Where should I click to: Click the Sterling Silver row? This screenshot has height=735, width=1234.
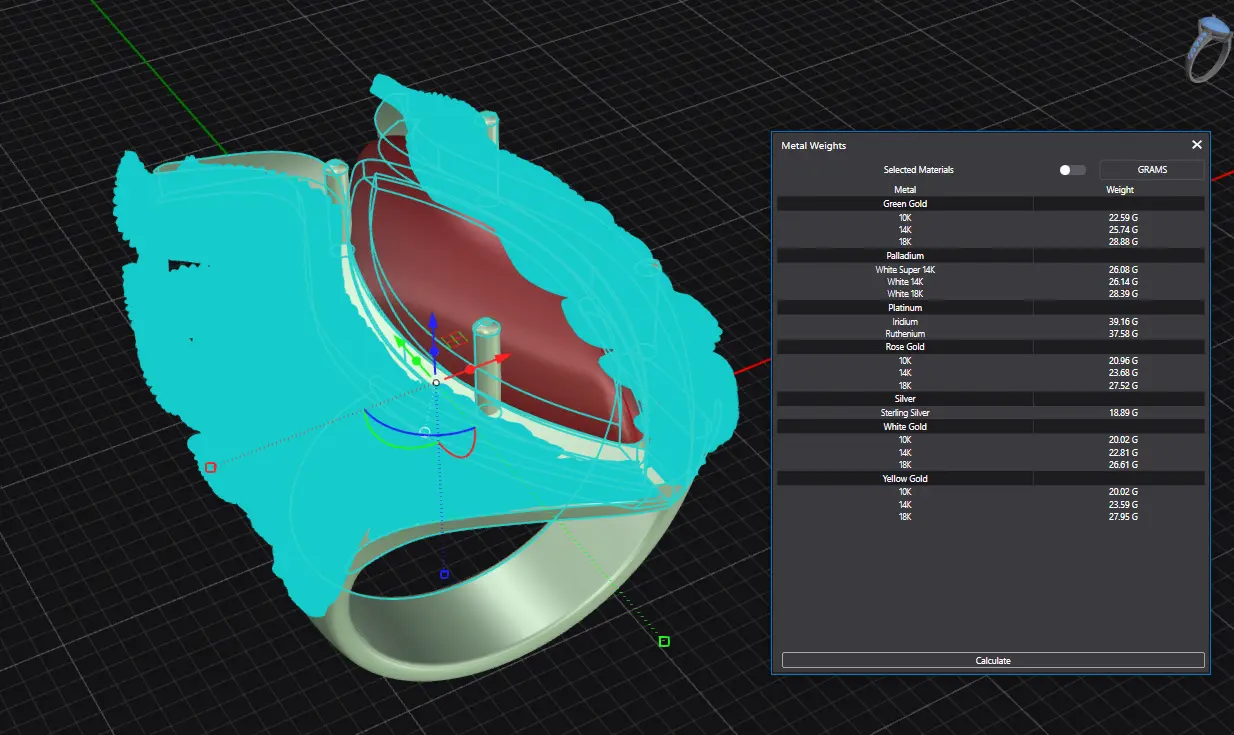(x=991, y=412)
